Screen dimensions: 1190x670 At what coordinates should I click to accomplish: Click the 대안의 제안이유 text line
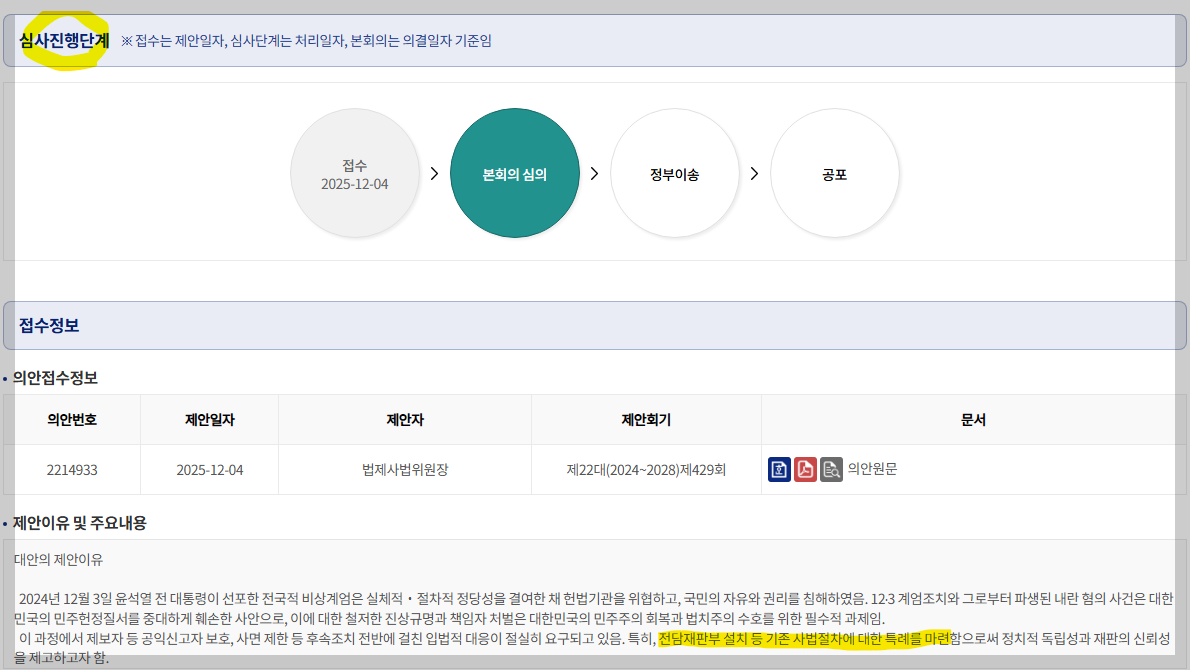click(x=58, y=560)
